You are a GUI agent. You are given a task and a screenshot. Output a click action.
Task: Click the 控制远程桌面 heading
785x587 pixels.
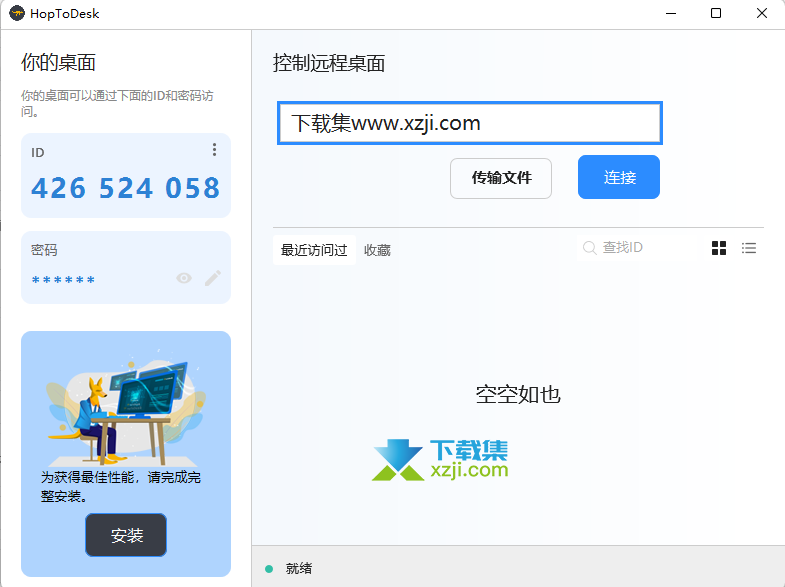[x=329, y=64]
